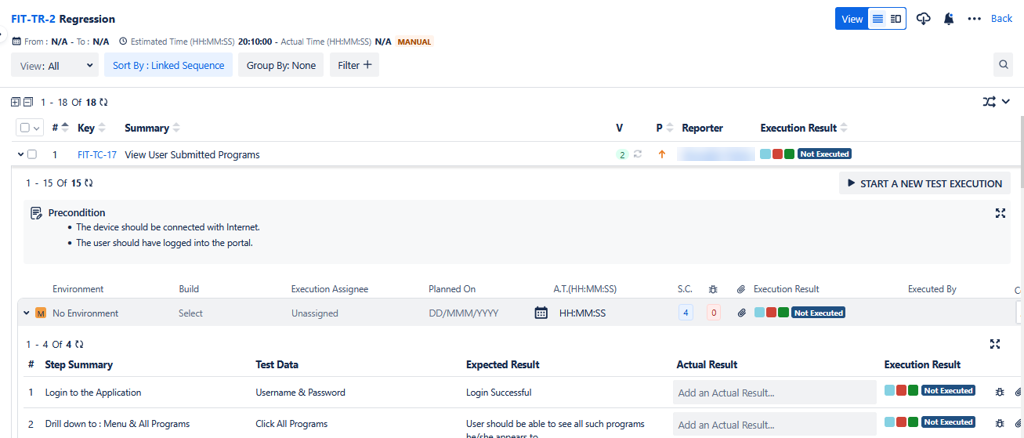Image resolution: width=1024 pixels, height=438 pixels.
Task: Open the FIT-TC-17 link
Action: point(97,155)
